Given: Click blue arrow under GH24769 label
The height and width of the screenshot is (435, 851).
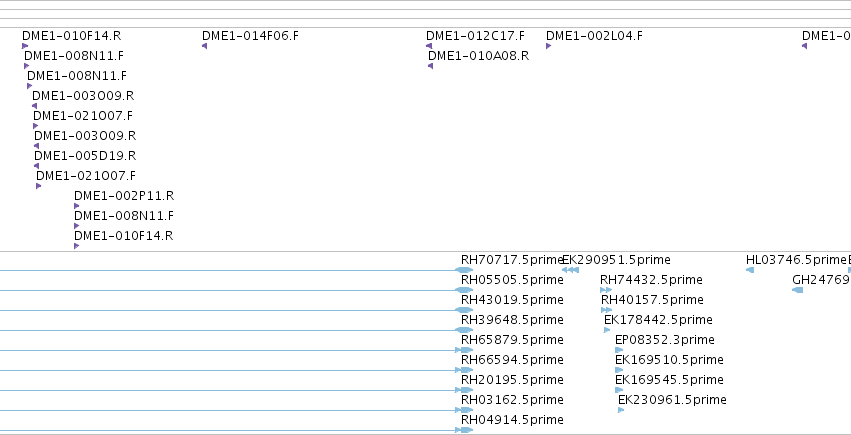Looking at the screenshot, I should [797, 290].
